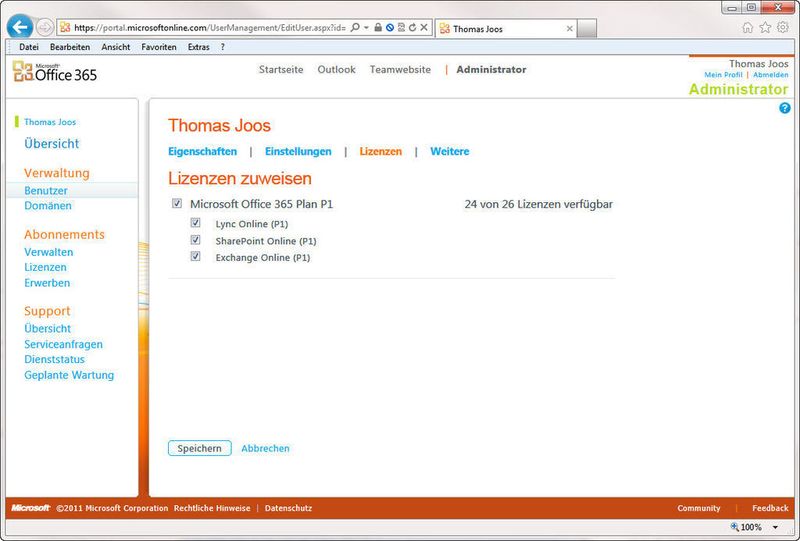Open Verwalten under Abonnements
The height and width of the screenshot is (541, 800).
48,252
